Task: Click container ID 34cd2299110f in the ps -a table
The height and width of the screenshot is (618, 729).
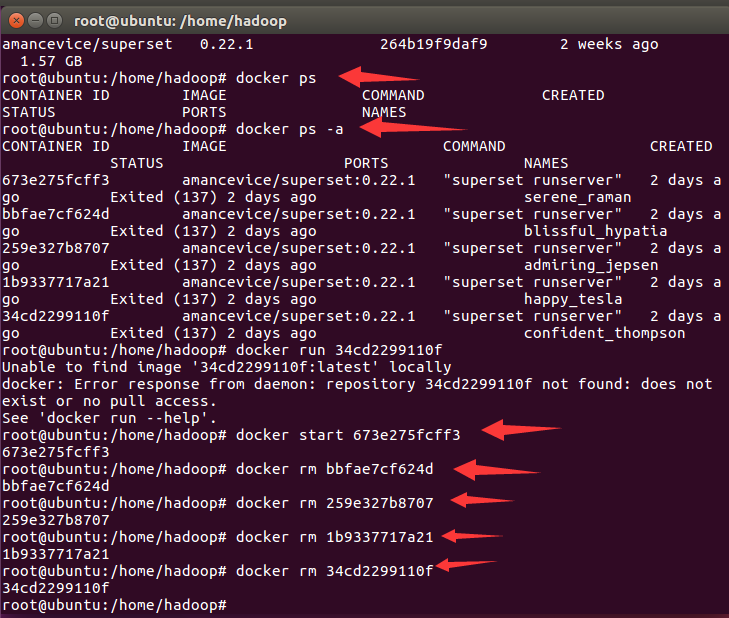Action: tap(56, 316)
